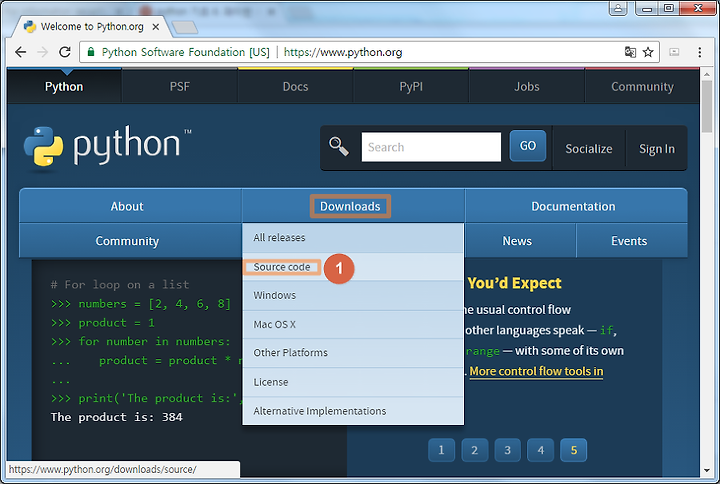Go to slide 3 in carousel
This screenshot has width=720, height=484.
click(507, 450)
